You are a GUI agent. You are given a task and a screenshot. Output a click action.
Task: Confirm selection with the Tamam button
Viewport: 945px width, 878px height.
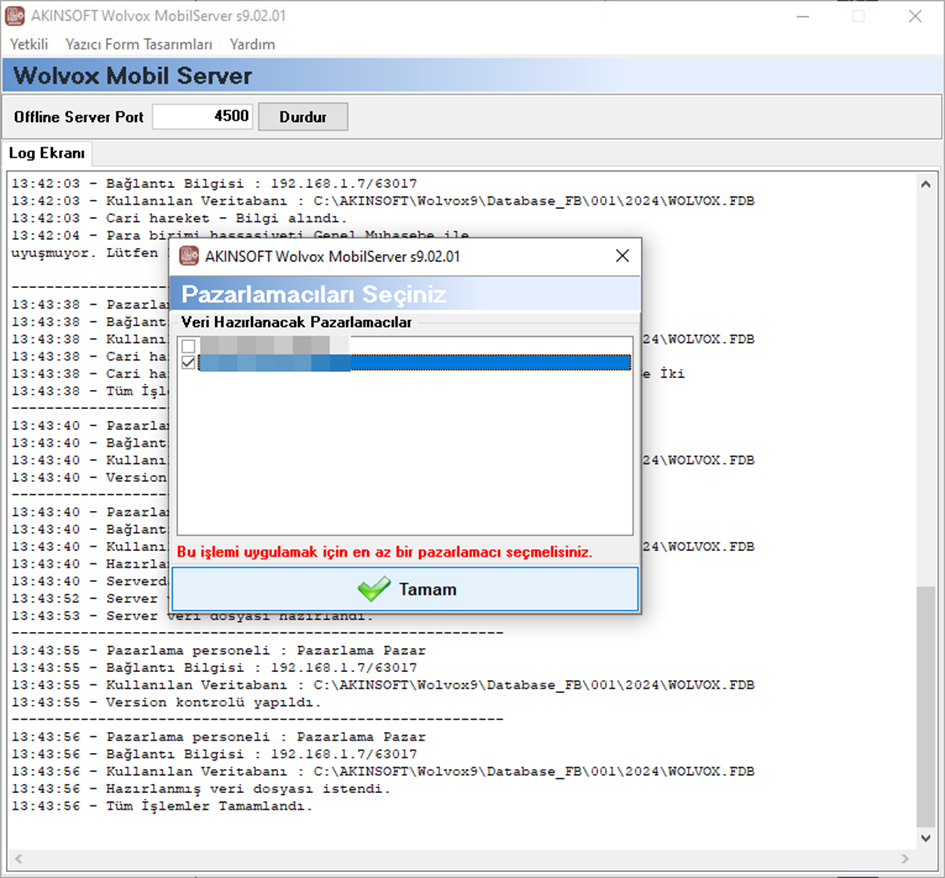(405, 589)
